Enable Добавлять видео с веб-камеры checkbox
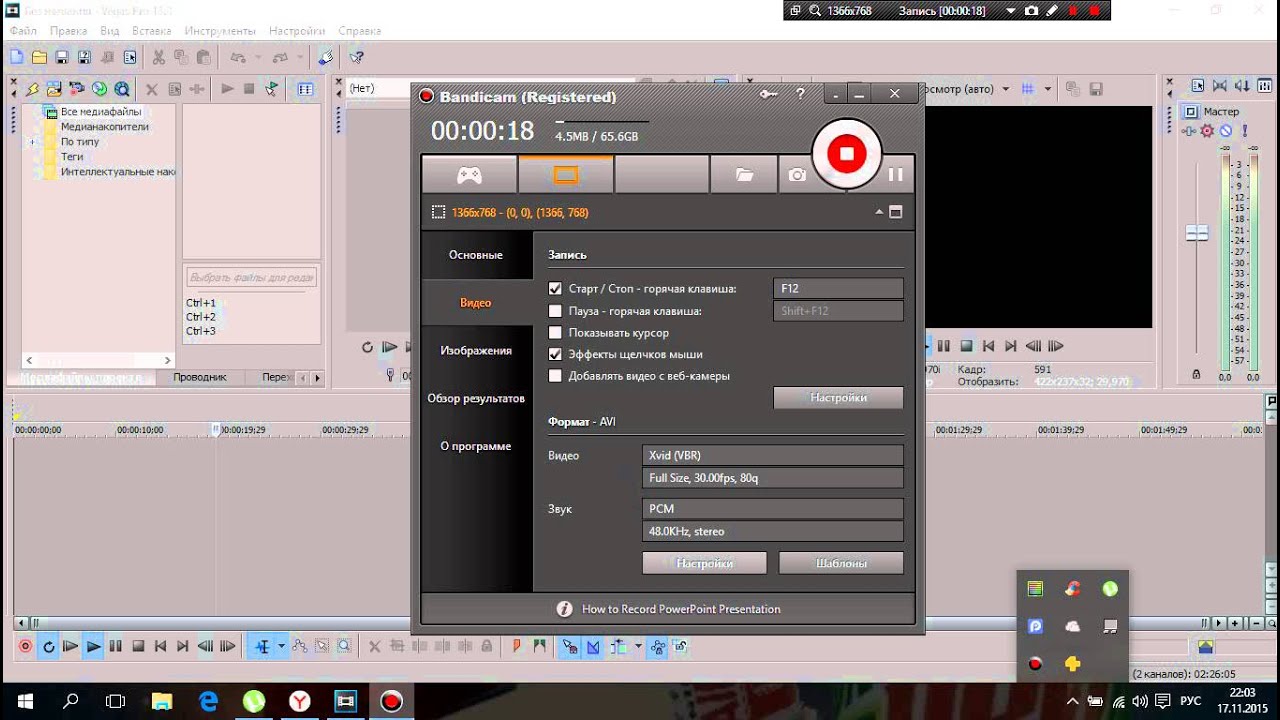This screenshot has width=1280, height=720. pyautogui.click(x=556, y=376)
